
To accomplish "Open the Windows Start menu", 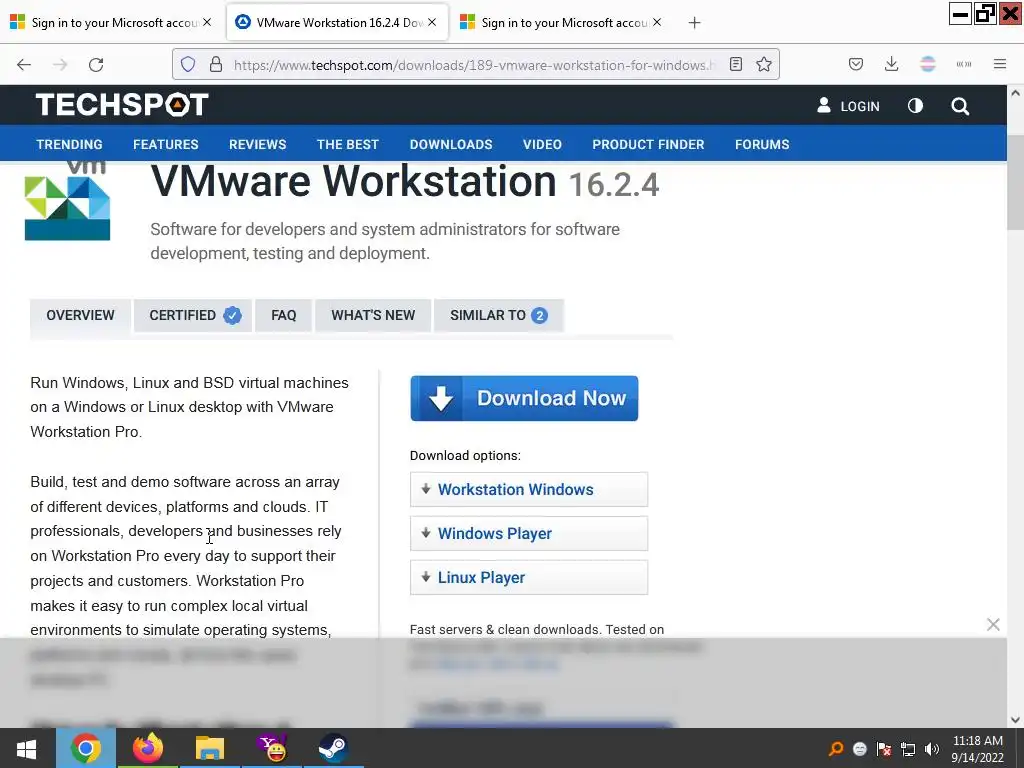I will tap(26, 748).
